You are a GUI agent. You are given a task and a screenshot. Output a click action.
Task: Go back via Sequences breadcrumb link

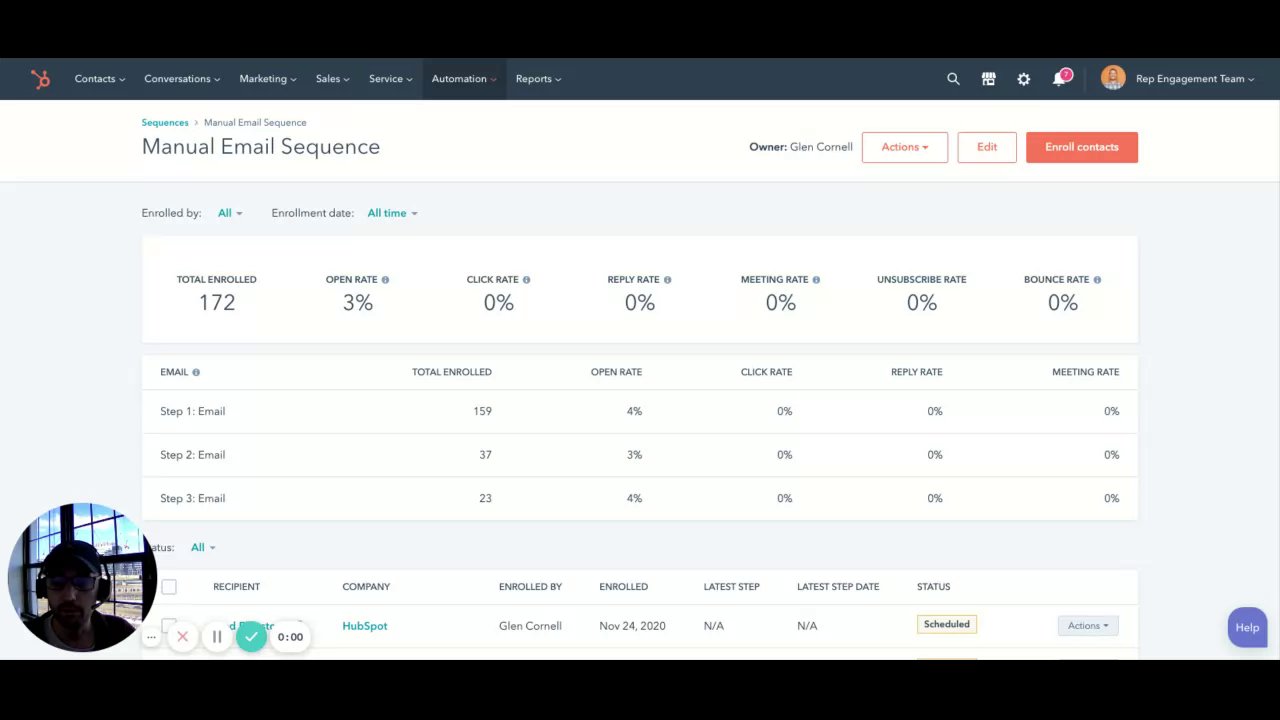pos(165,123)
